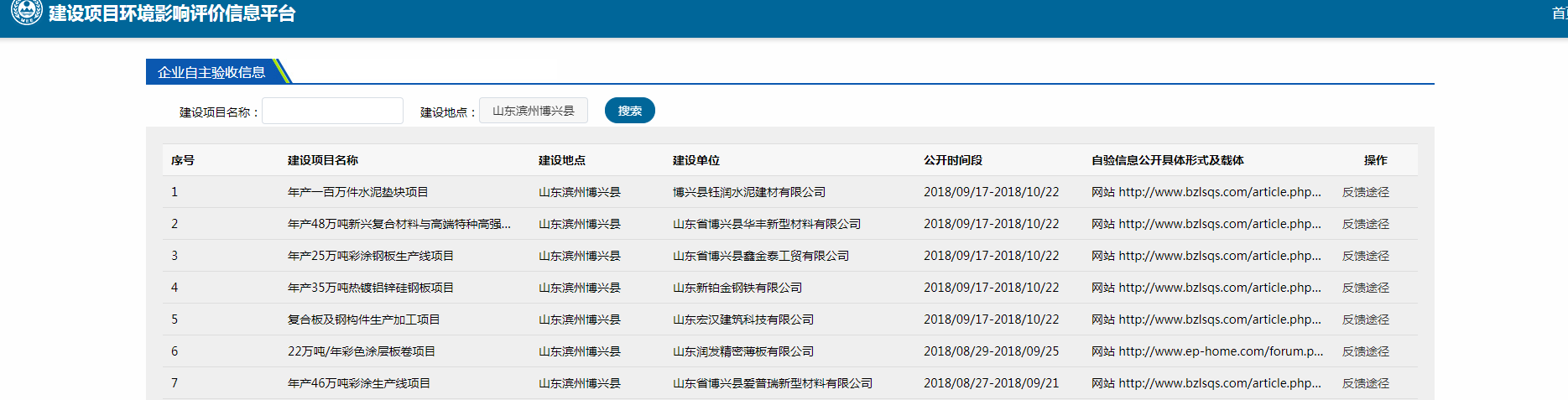Image resolution: width=1568 pixels, height=400 pixels.
Task: Click company 山东省博兴县鑫金泰工贸有限公司
Action: tap(761, 256)
